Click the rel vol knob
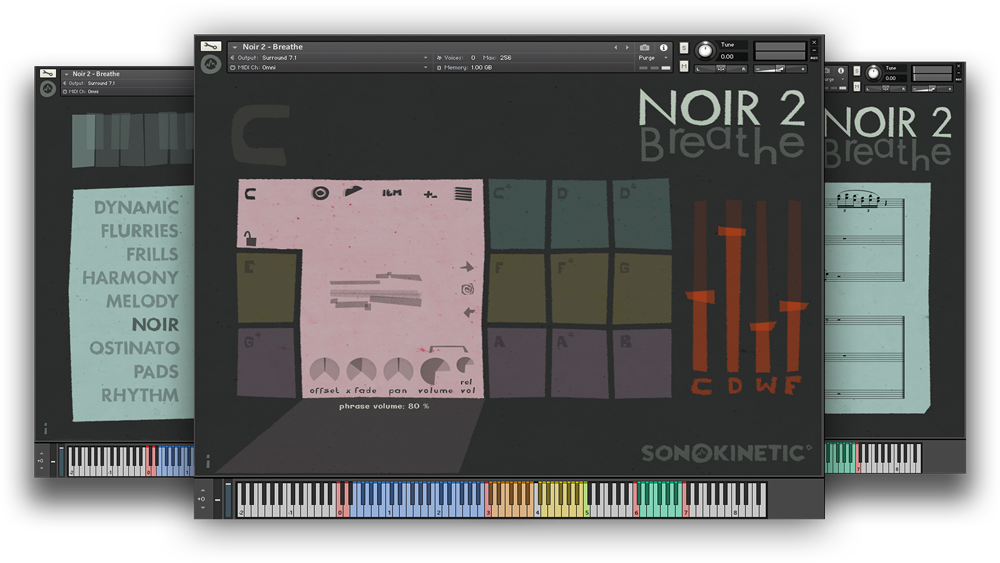Screen dimensions: 1000x563 click(466, 365)
